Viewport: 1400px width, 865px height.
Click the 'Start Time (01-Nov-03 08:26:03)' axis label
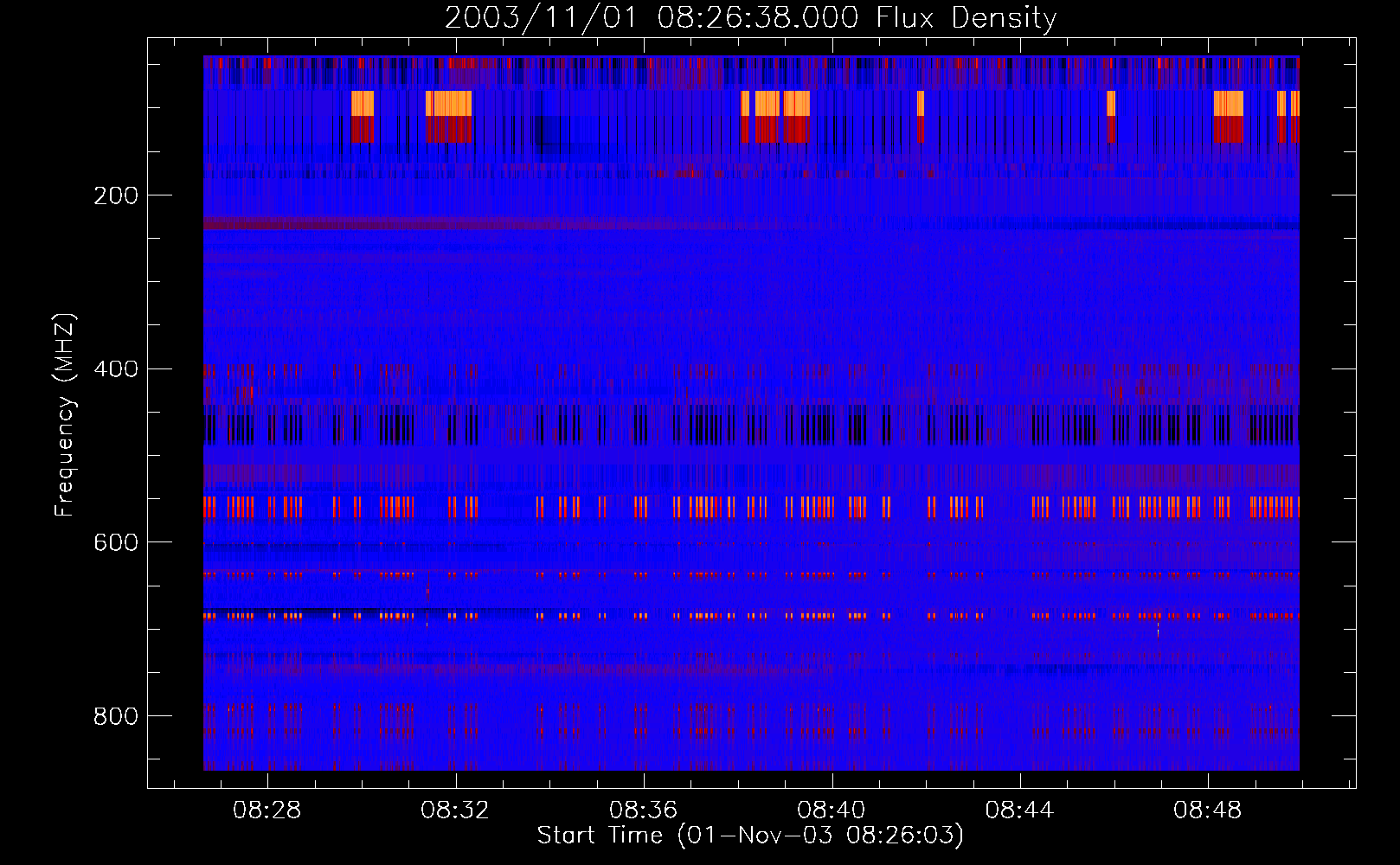(750, 836)
